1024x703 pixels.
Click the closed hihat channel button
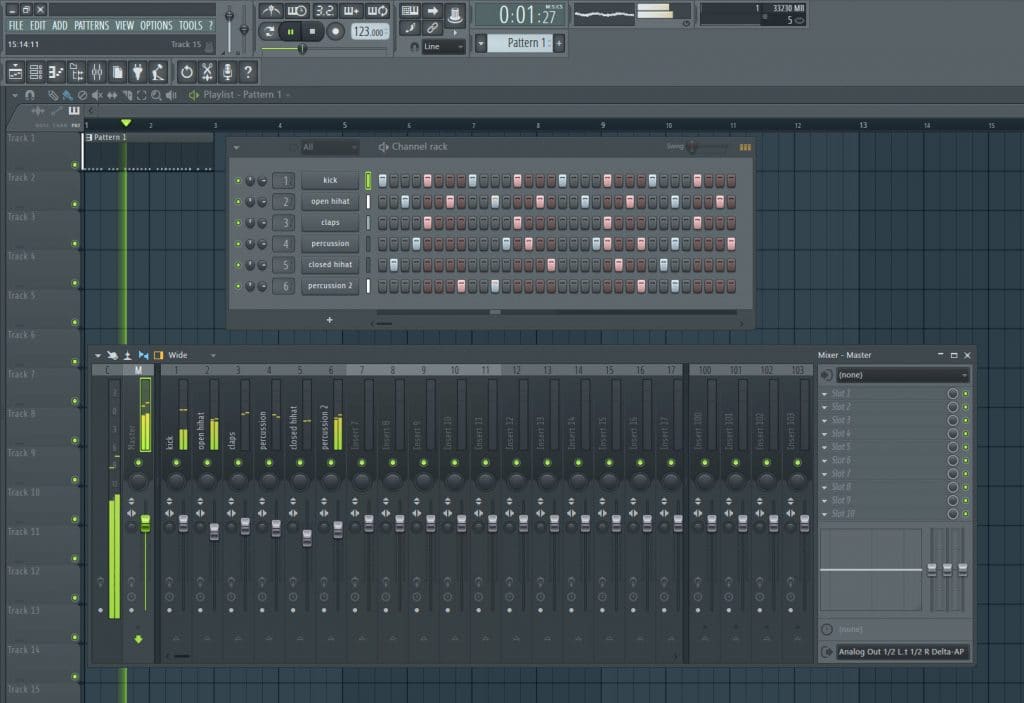coord(330,265)
